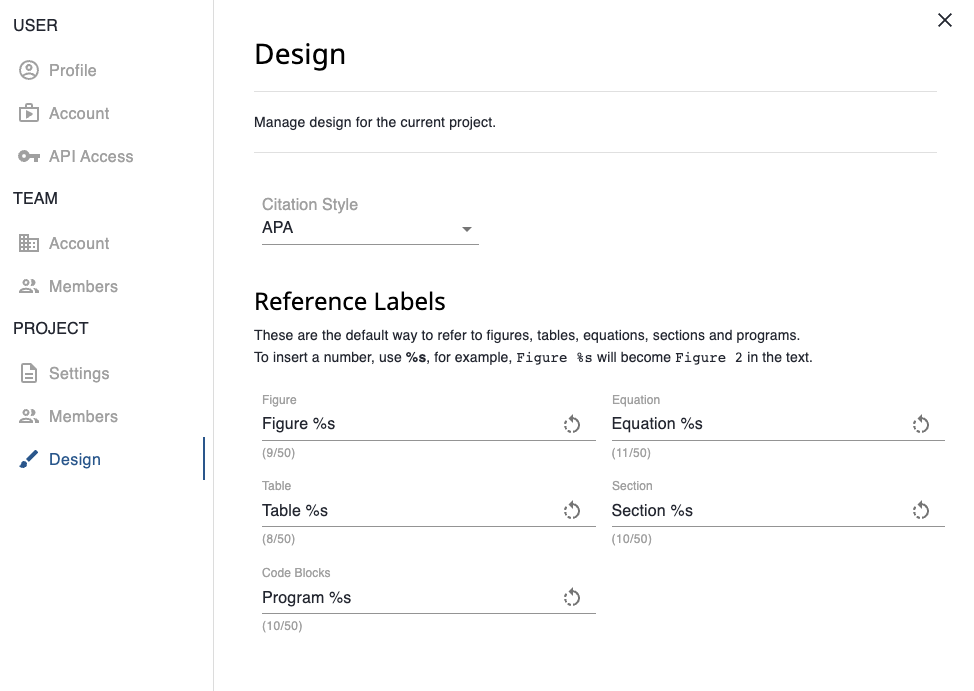Click inside the Figure label input field
This screenshot has height=691, width=974.
(400, 423)
